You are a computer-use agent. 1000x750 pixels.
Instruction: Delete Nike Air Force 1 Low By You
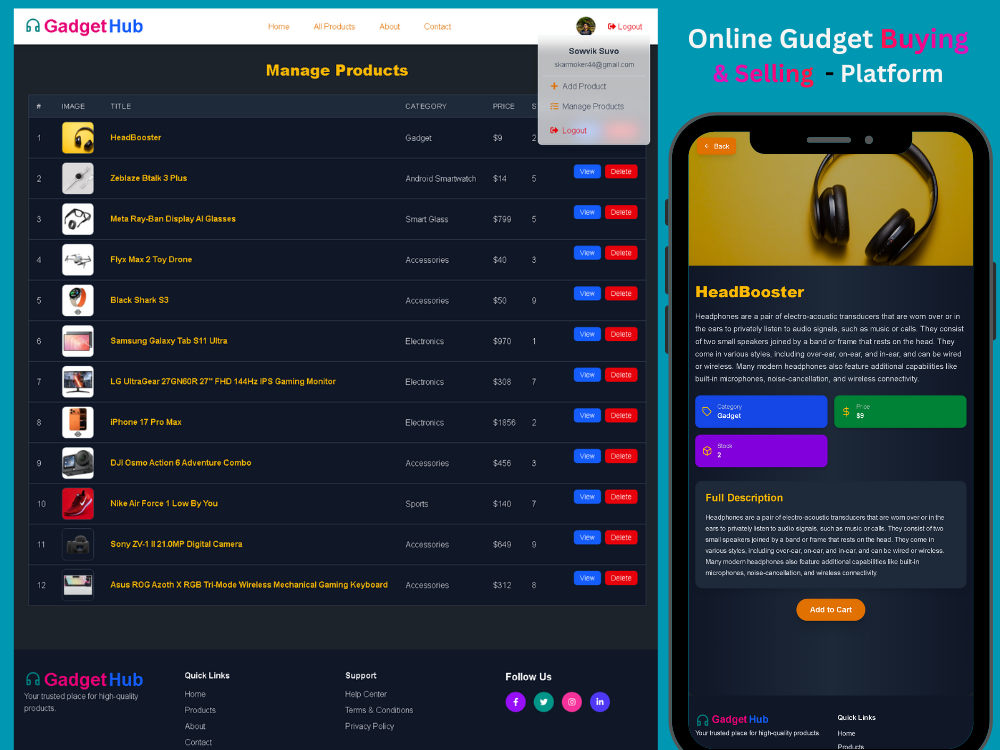pyautogui.click(x=621, y=497)
